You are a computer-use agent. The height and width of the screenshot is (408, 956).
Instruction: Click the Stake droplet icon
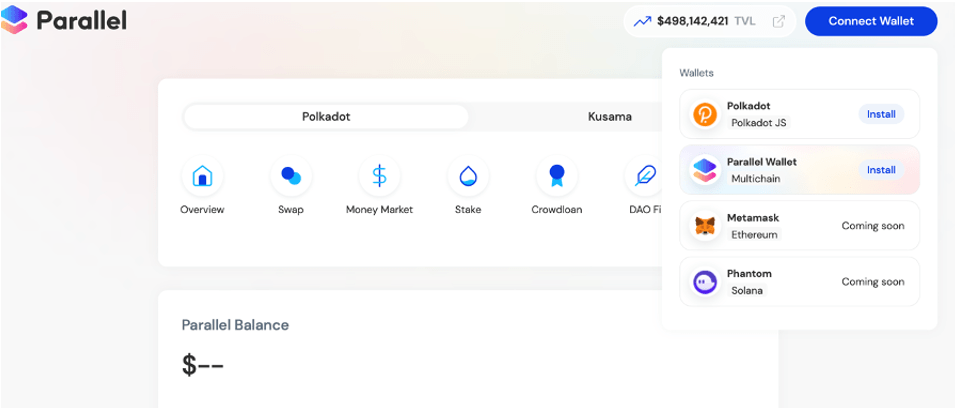(x=468, y=177)
